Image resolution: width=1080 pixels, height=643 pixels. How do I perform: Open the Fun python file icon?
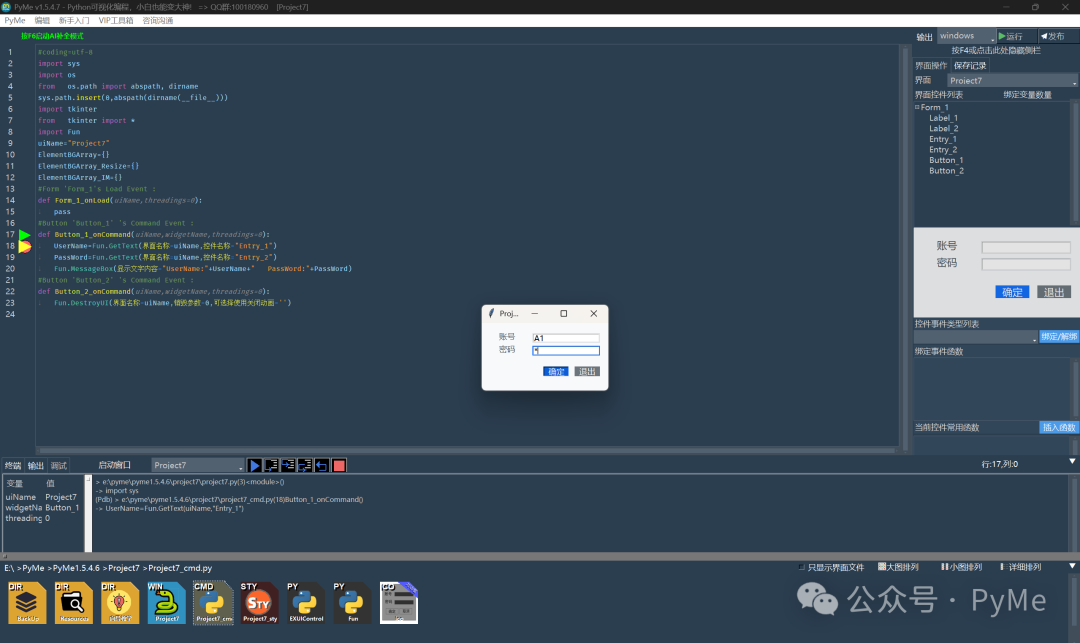click(x=352, y=602)
